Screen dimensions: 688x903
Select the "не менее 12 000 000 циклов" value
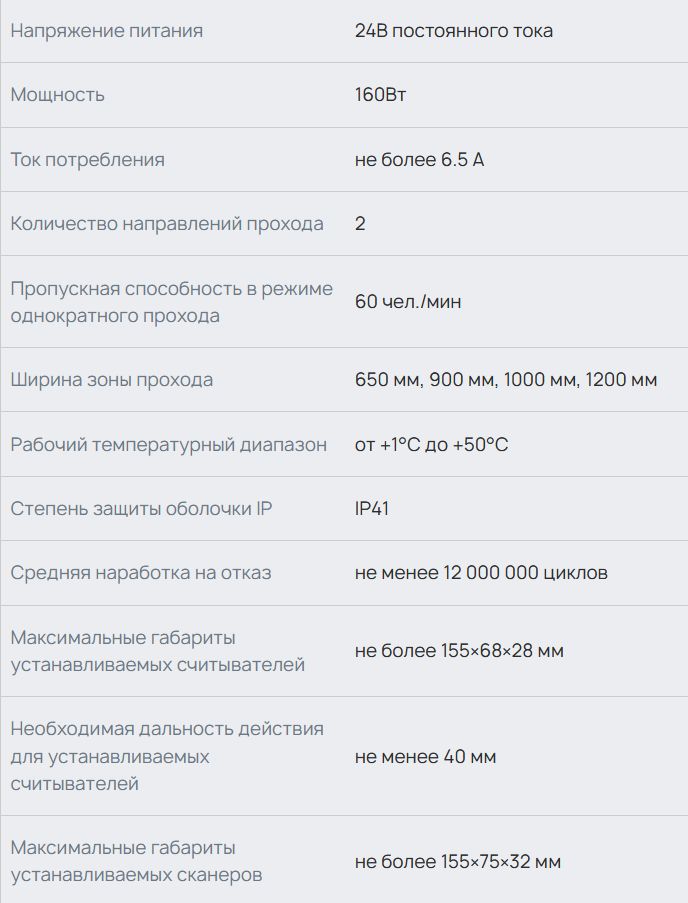[x=481, y=573]
